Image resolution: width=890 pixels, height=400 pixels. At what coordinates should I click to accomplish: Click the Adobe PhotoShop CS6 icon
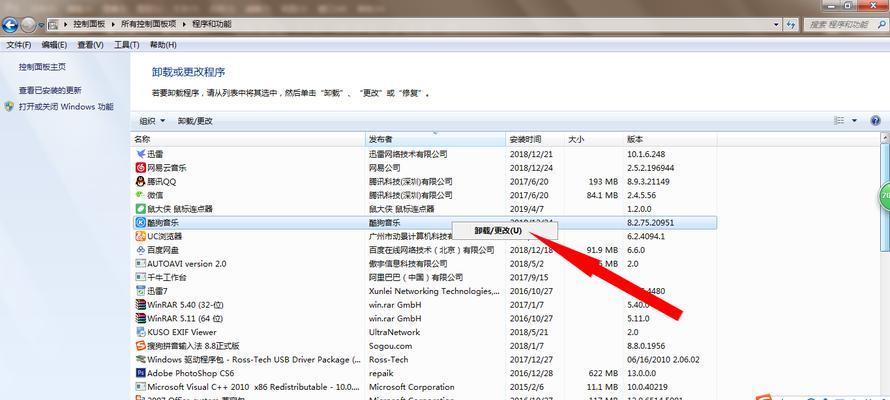(x=141, y=373)
